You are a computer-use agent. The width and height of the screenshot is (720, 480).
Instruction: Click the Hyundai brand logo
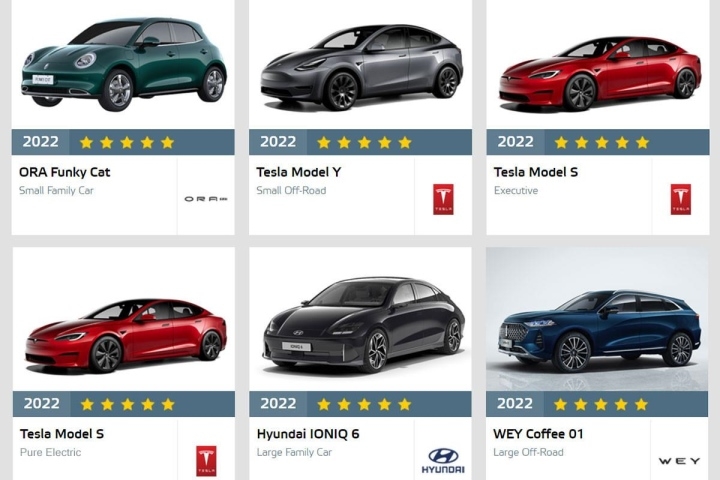click(x=443, y=461)
